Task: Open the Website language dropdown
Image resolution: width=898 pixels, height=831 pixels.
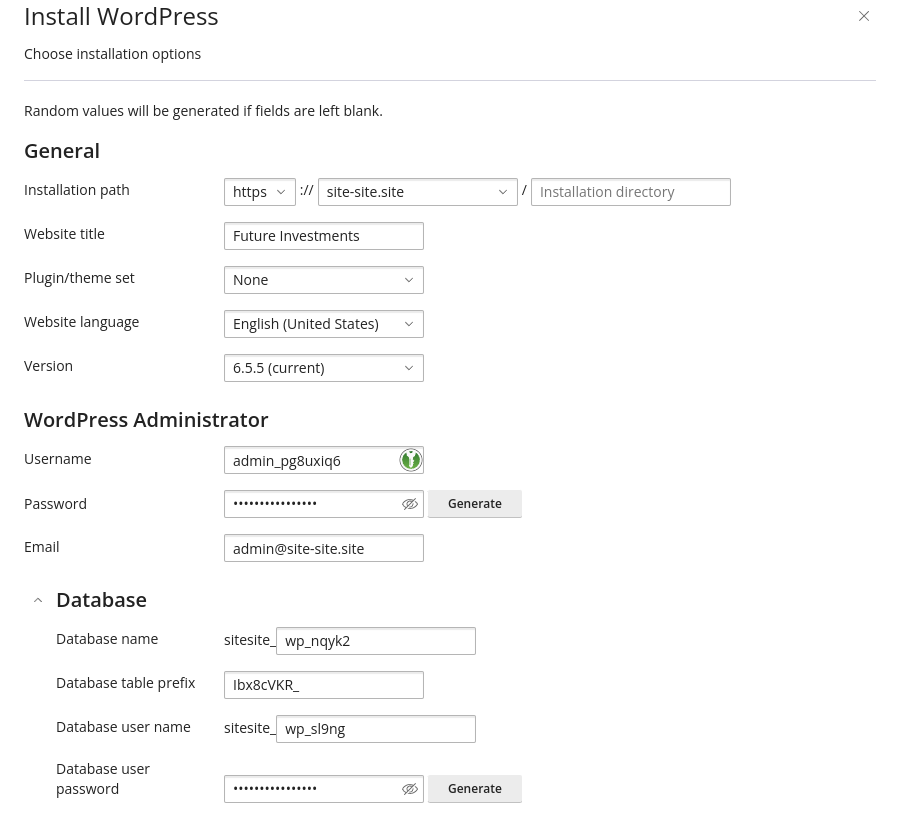Action: (x=324, y=324)
